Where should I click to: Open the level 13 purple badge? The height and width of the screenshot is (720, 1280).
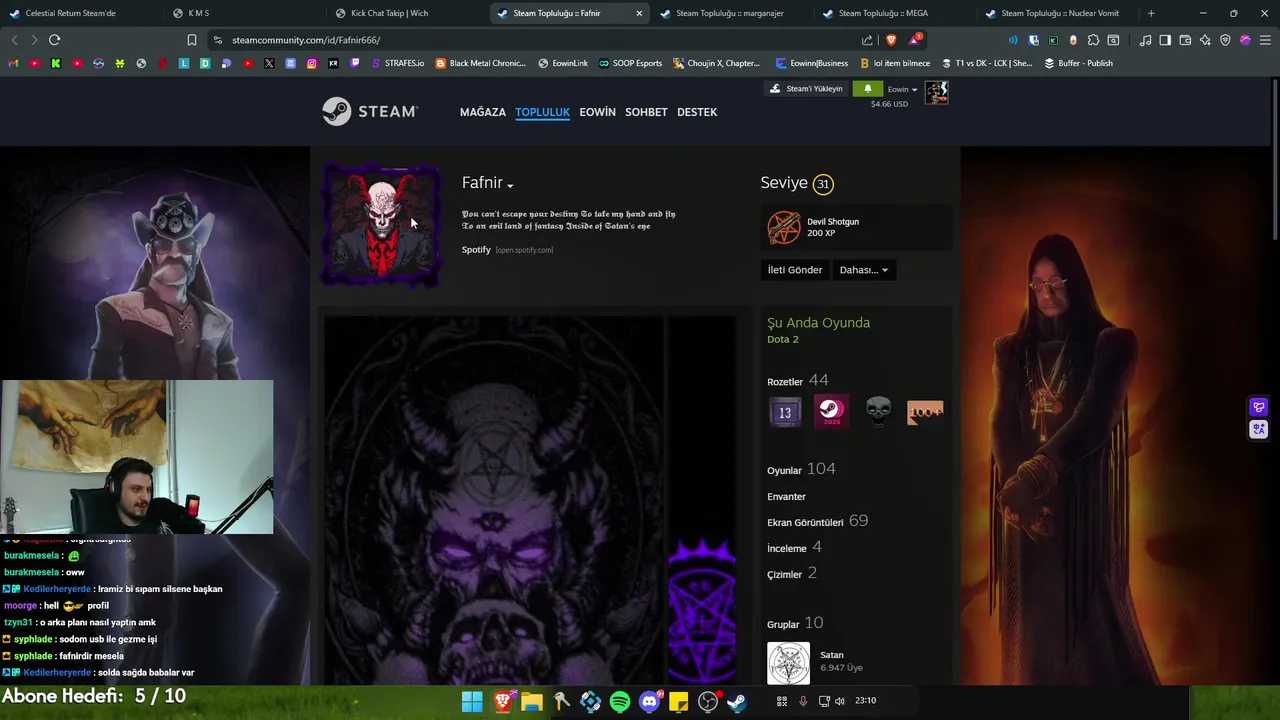[x=785, y=412]
